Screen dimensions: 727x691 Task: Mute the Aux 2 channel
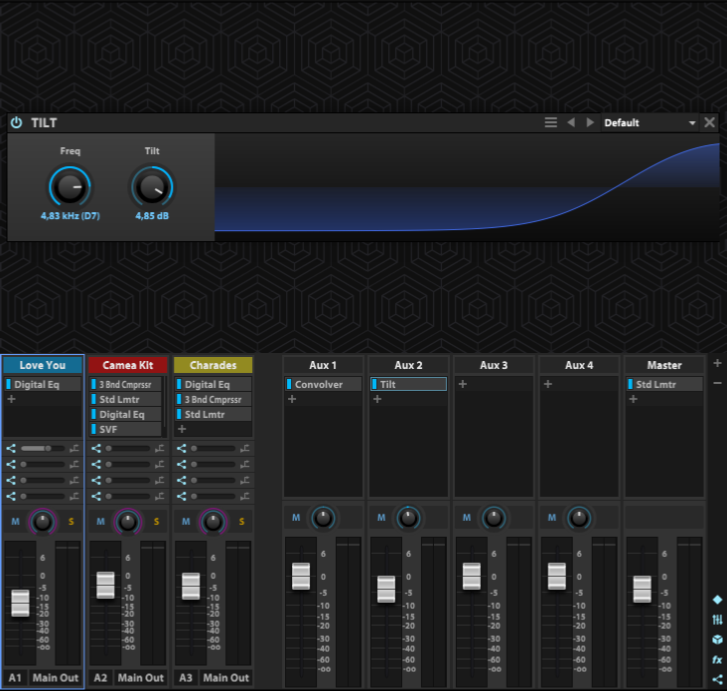(x=380, y=517)
